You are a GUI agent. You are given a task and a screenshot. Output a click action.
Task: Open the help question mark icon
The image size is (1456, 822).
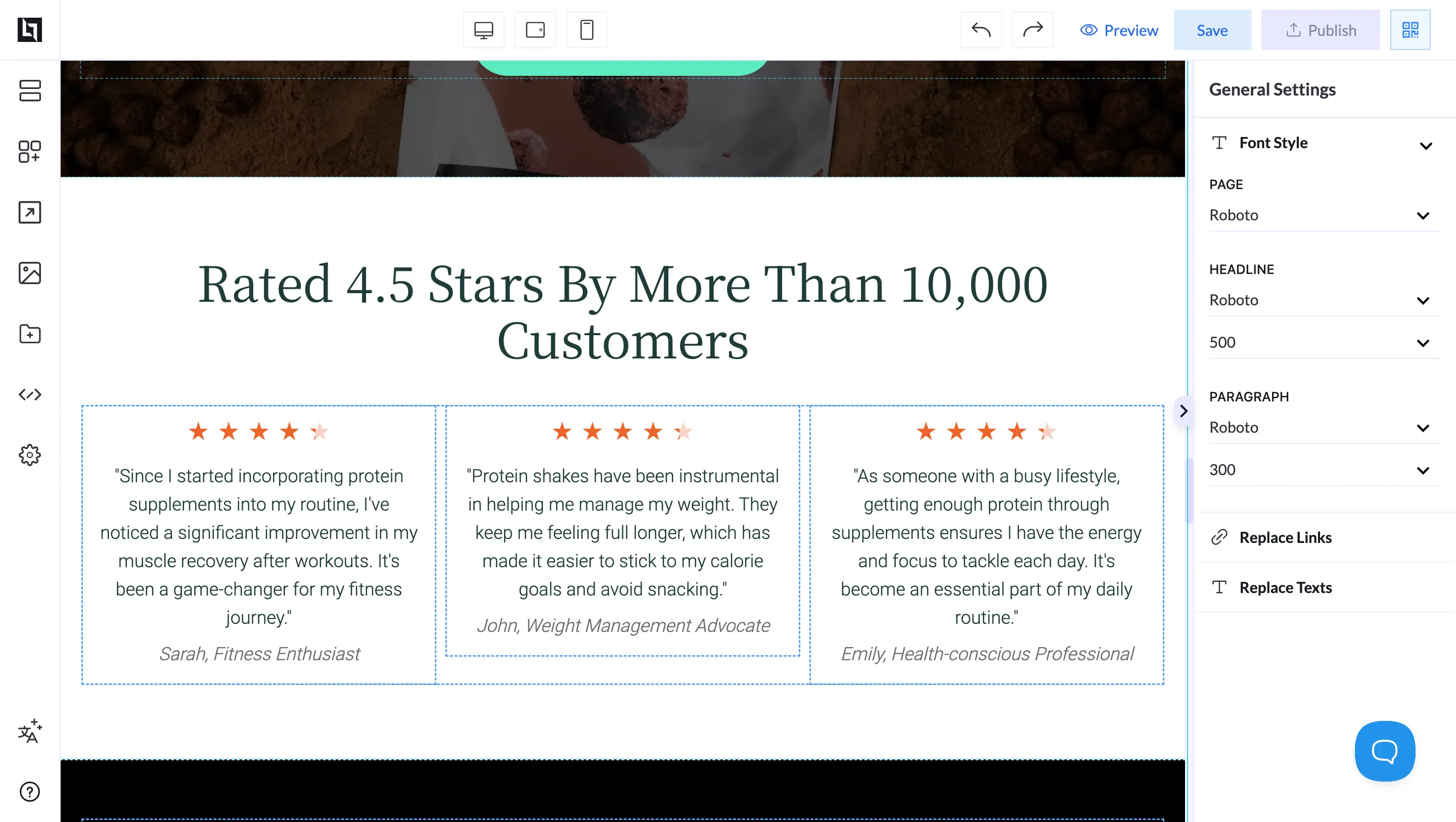[x=29, y=792]
